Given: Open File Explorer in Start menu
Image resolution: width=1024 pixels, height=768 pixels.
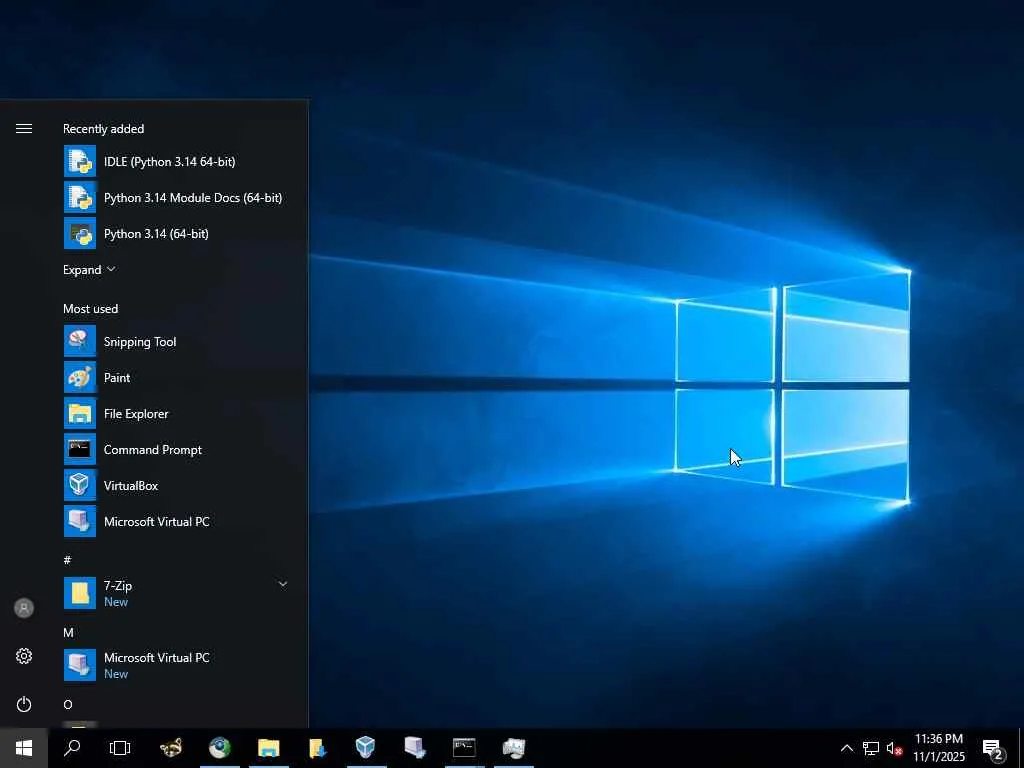Looking at the screenshot, I should 177,413.
